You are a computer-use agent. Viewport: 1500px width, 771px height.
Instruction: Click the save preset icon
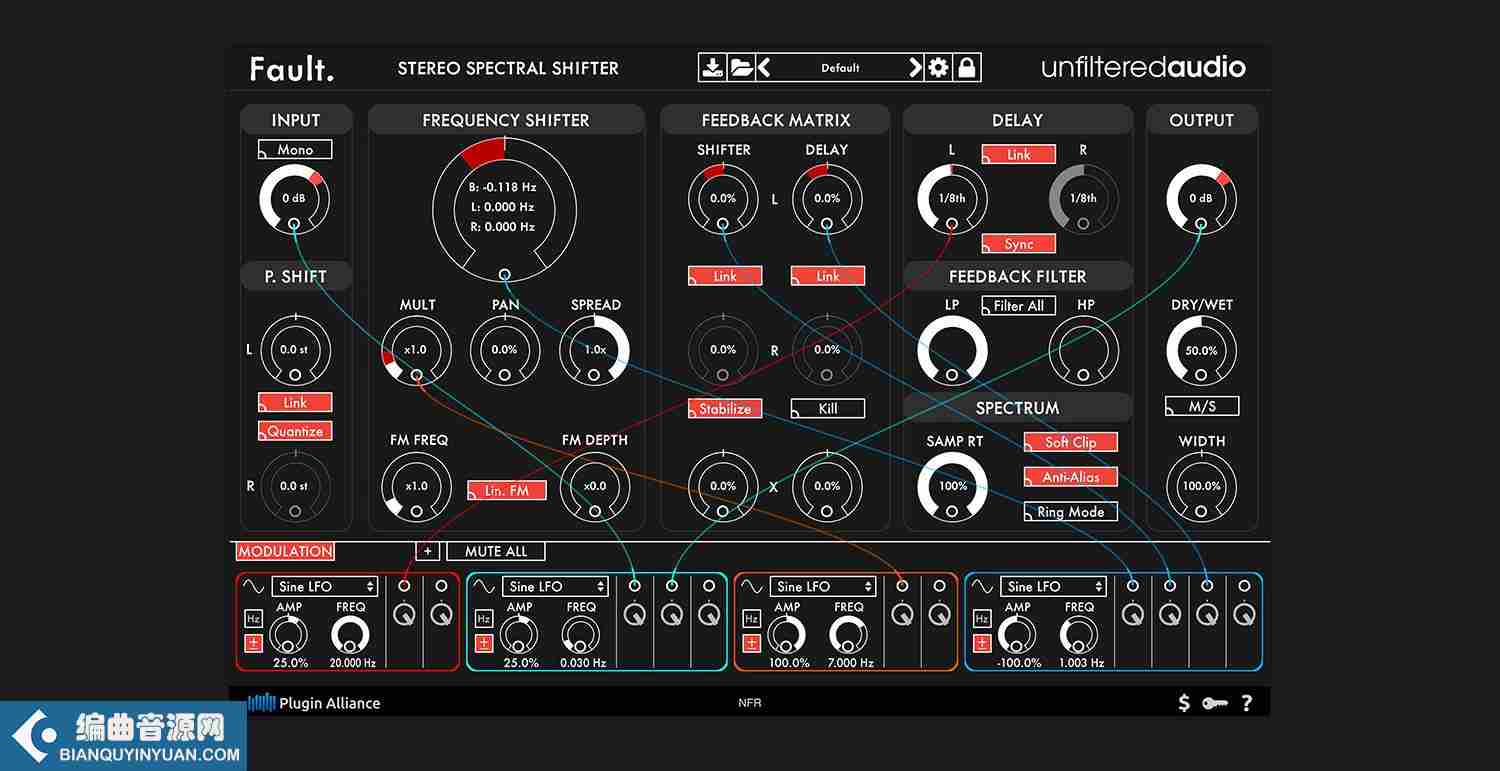[712, 68]
